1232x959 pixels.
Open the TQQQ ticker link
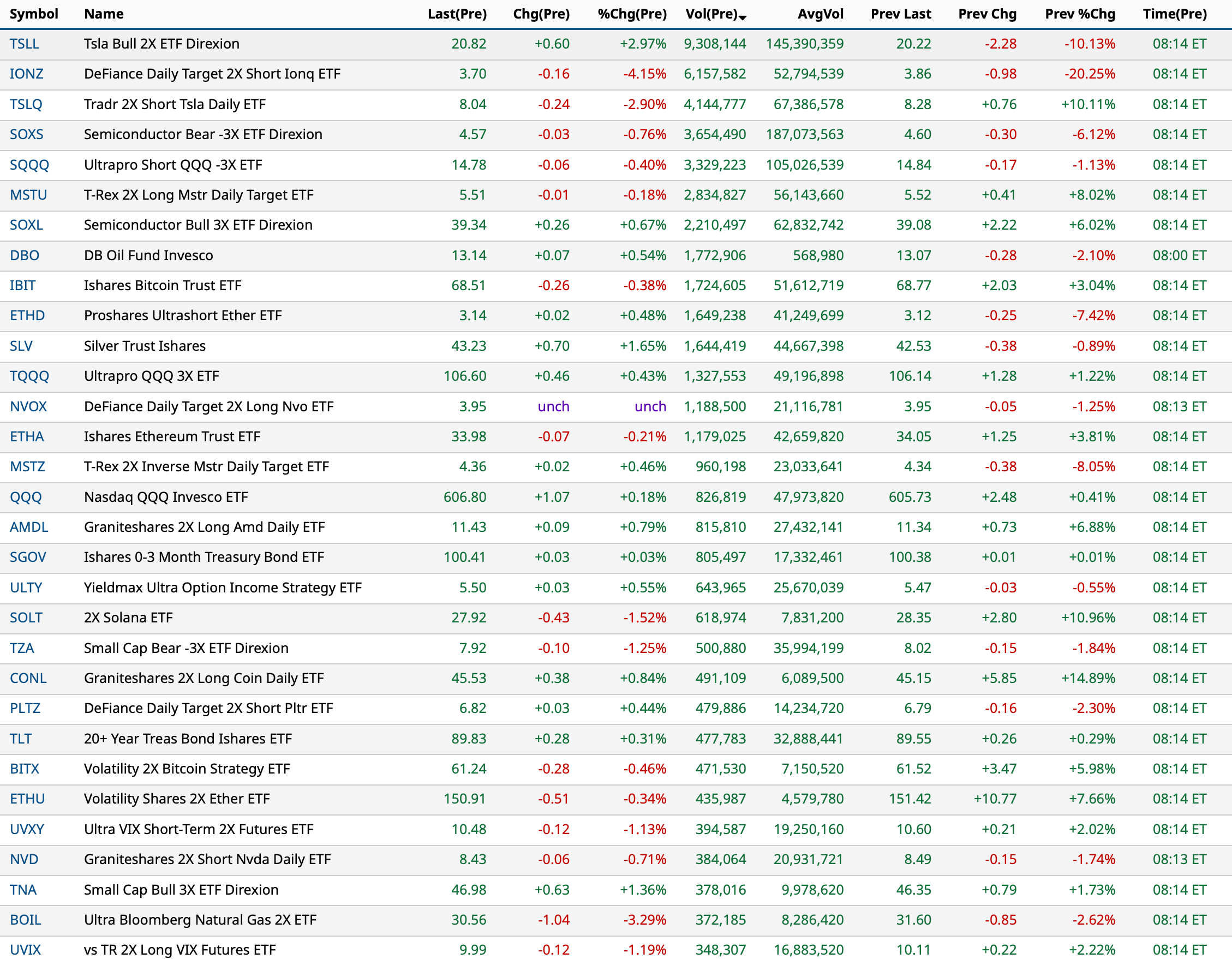pos(29,376)
